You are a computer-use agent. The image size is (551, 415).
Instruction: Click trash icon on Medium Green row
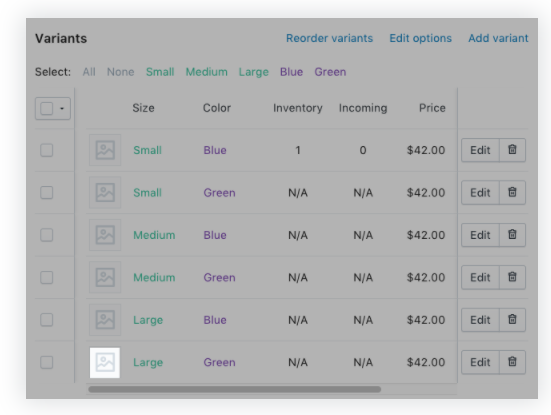click(x=512, y=277)
